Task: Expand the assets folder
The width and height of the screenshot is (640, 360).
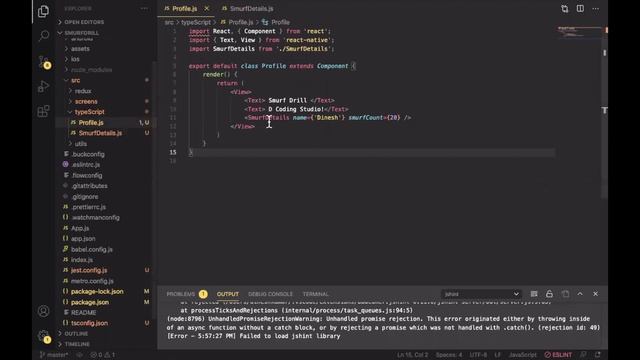Action: (x=80, y=49)
